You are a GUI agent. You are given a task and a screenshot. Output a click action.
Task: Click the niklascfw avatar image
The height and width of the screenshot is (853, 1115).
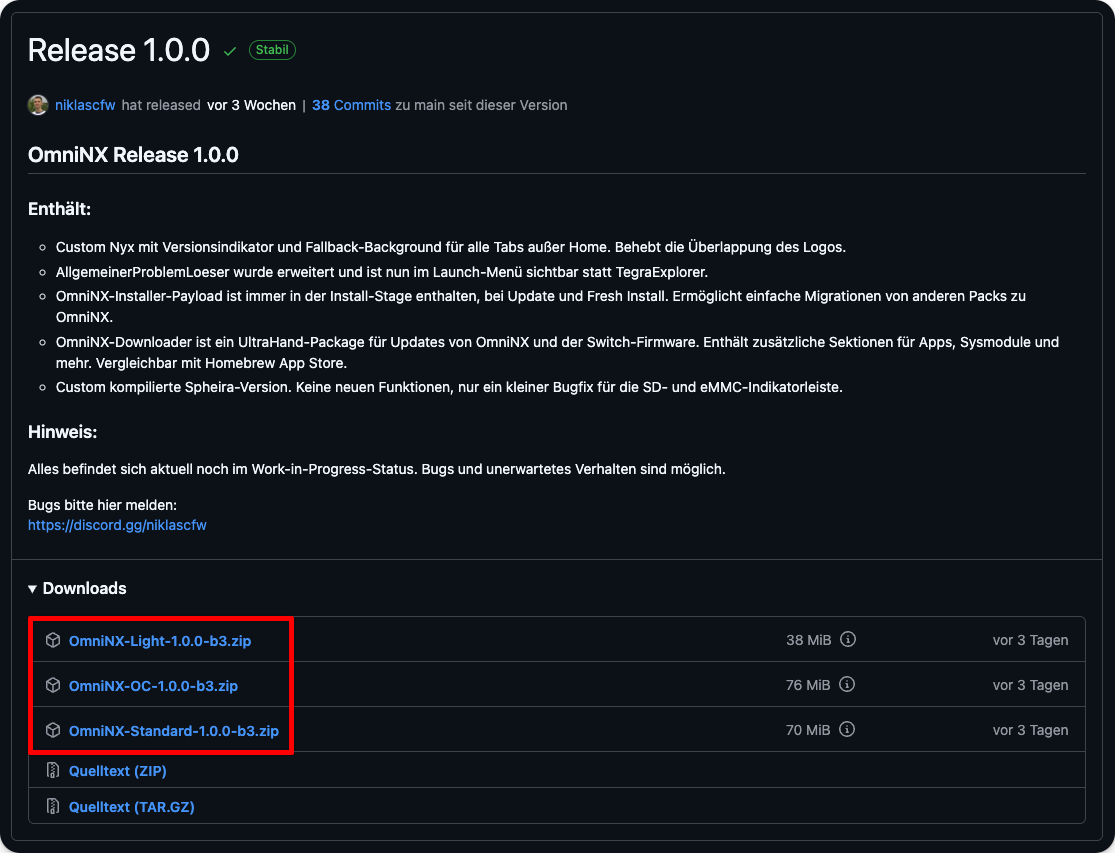coord(38,105)
